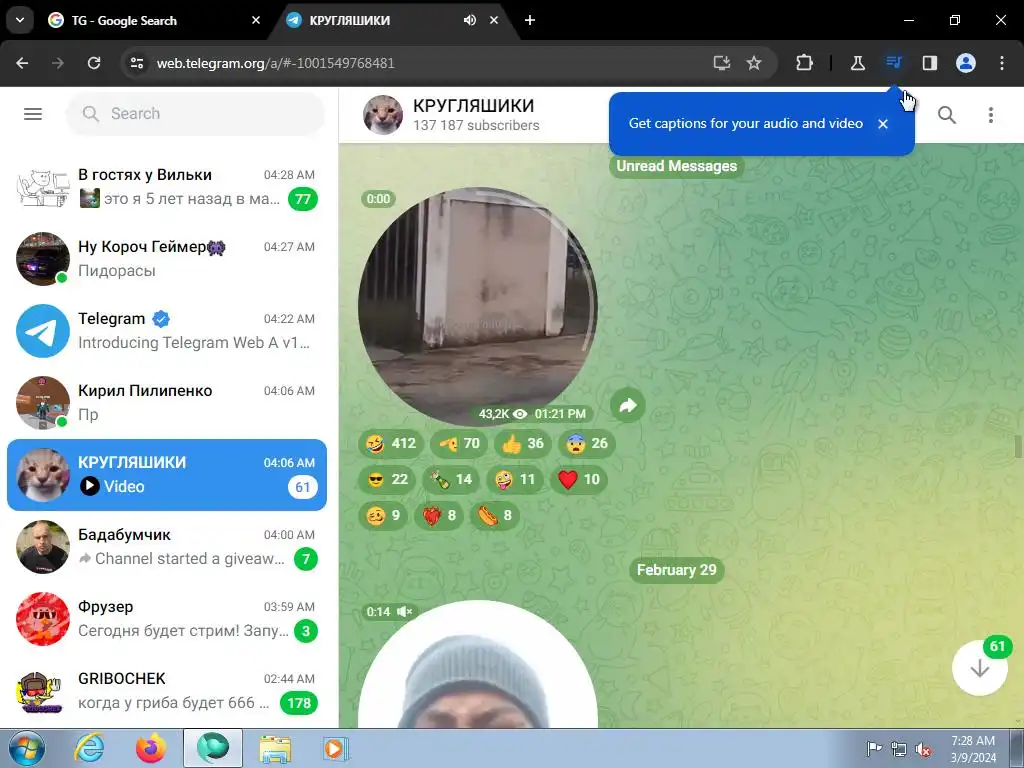Toggle the burning heart reaction 8
The width and height of the screenshot is (1024, 768).
click(x=439, y=515)
